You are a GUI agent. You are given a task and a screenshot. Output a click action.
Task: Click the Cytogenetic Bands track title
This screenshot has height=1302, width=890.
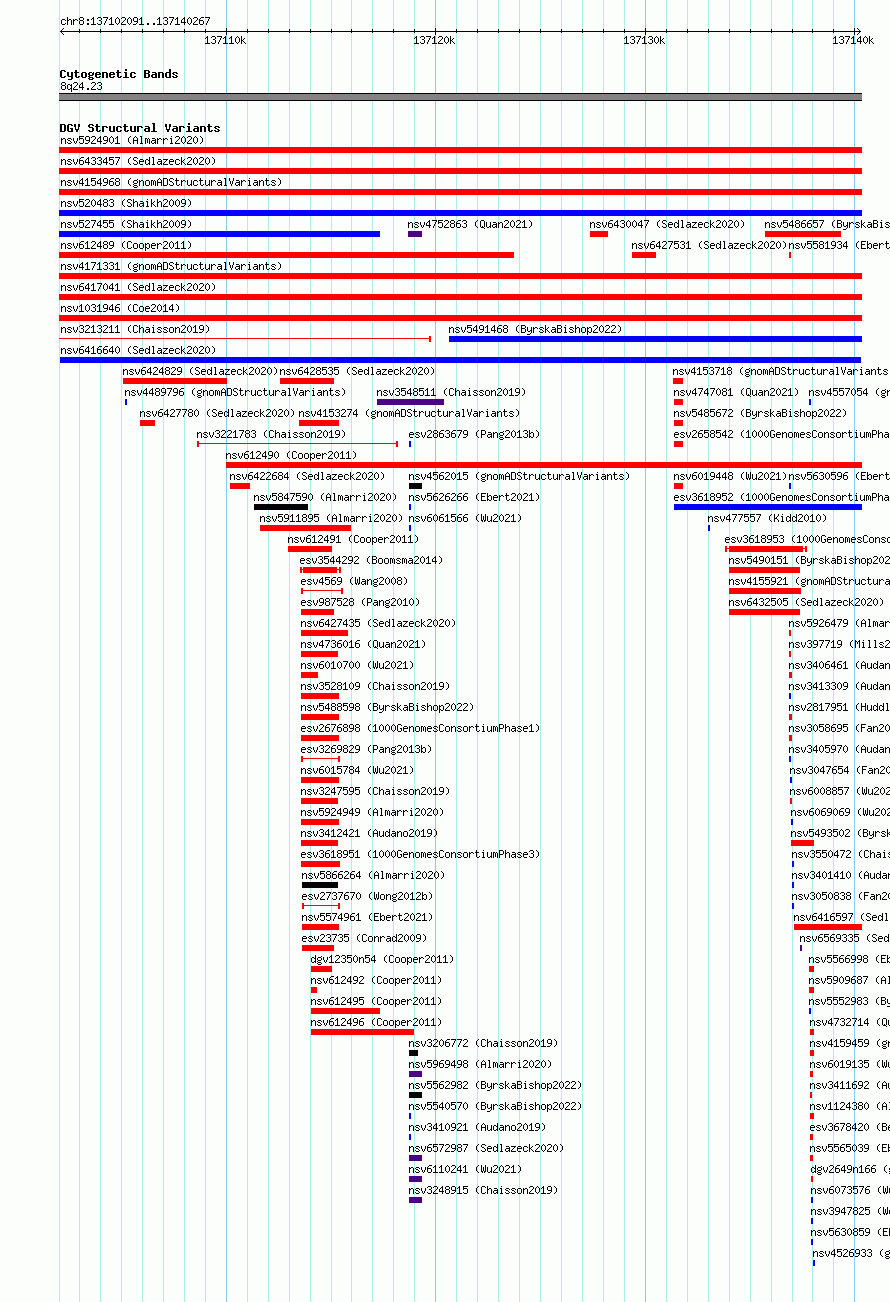tap(119, 74)
